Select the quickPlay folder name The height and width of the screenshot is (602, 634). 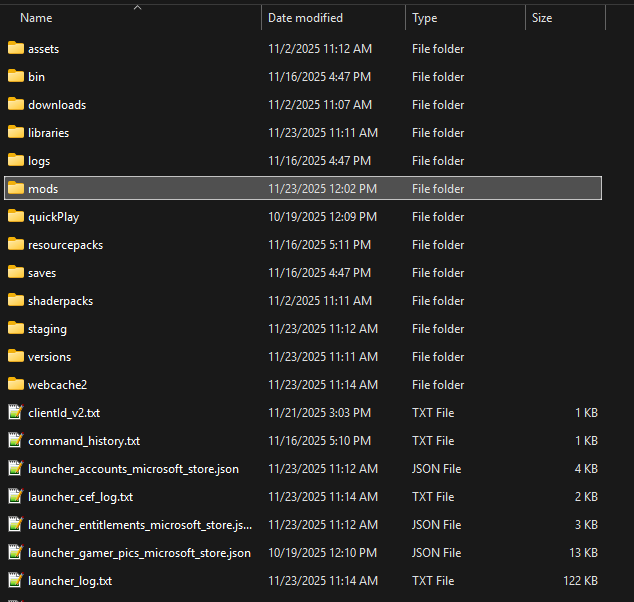click(54, 217)
